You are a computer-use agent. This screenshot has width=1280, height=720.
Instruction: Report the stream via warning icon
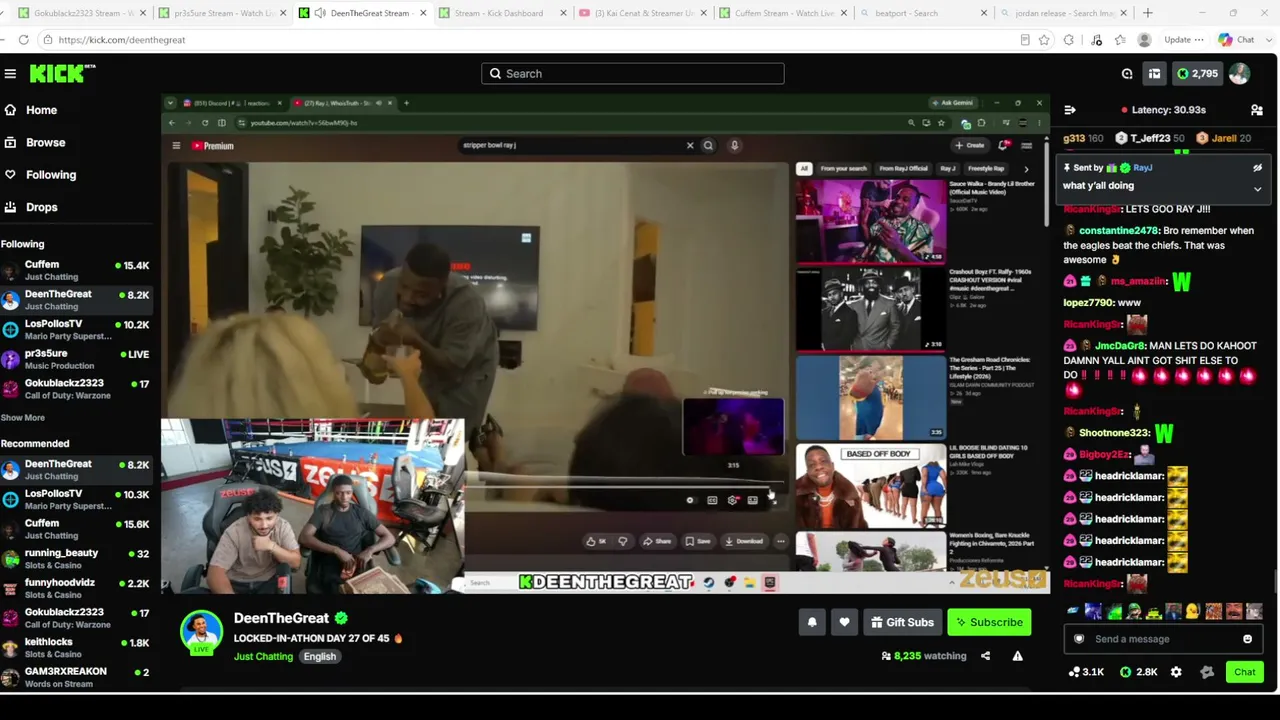point(1017,656)
